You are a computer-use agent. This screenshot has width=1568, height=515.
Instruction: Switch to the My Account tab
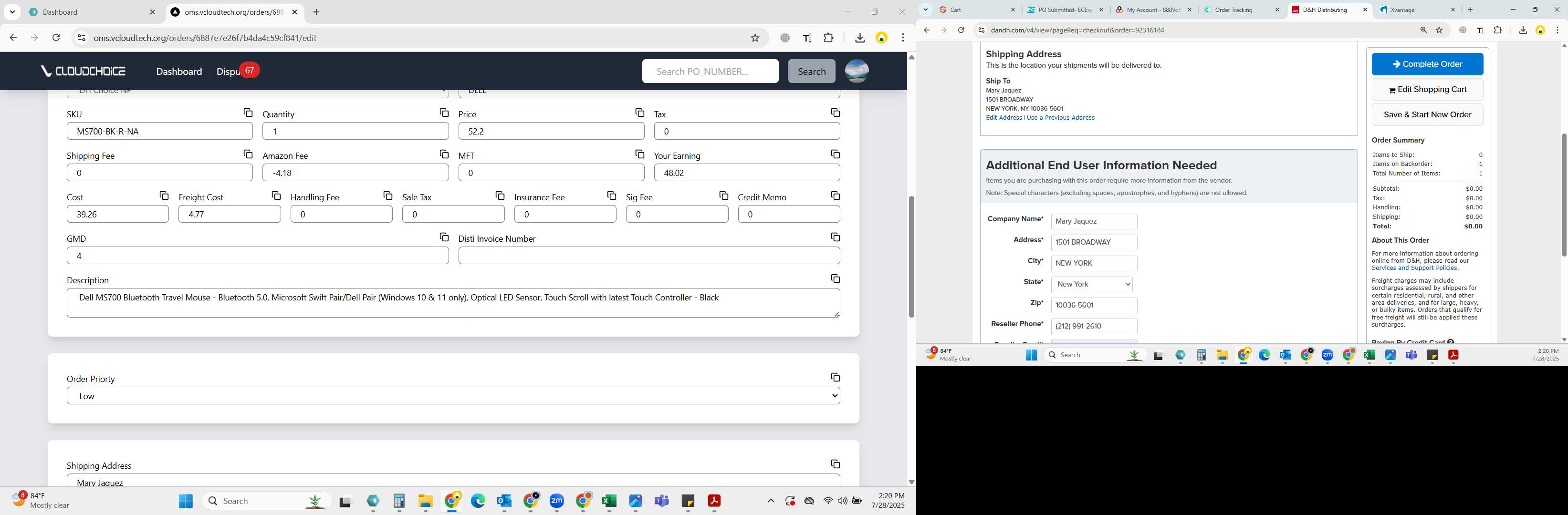1153,10
